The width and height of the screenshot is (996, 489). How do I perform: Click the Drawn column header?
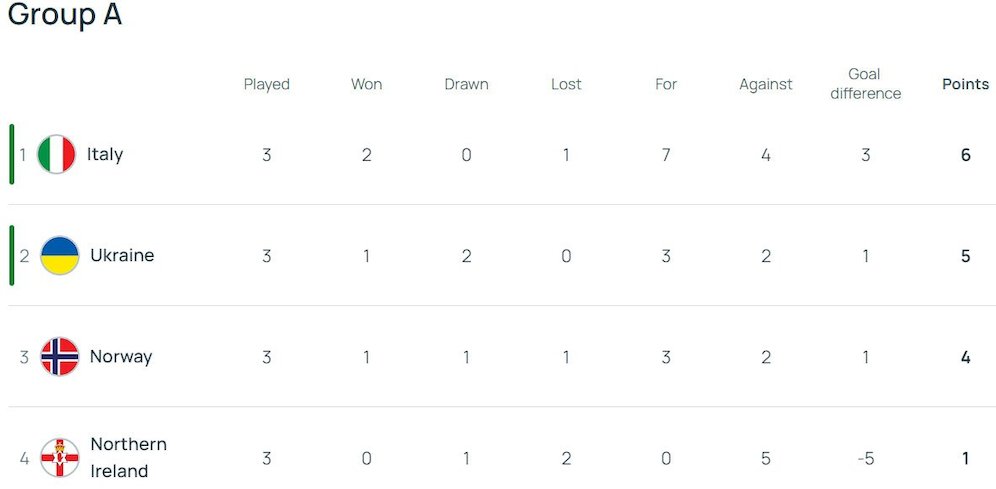tap(466, 84)
